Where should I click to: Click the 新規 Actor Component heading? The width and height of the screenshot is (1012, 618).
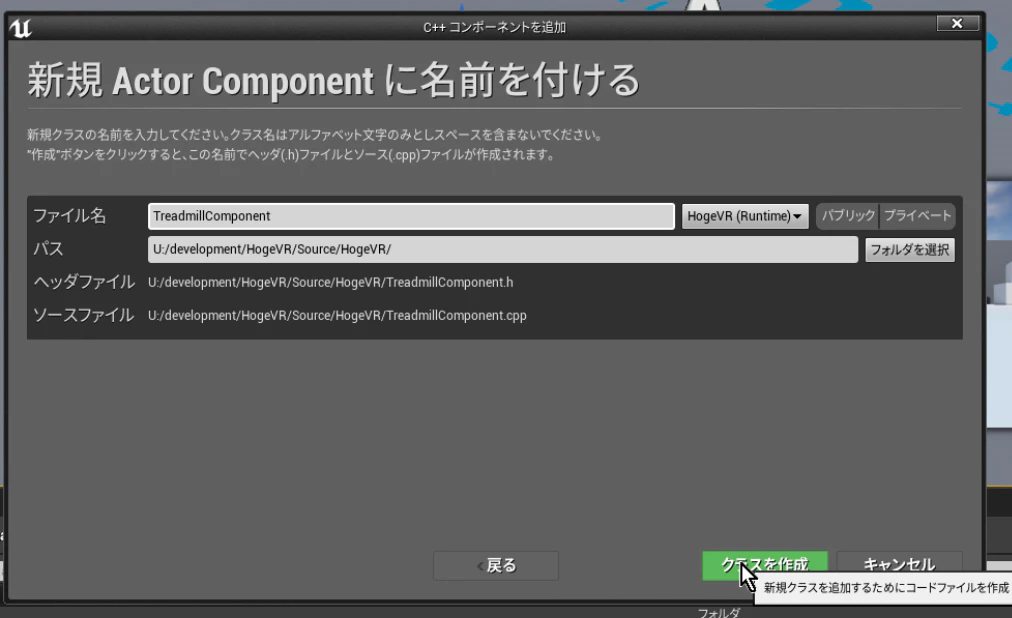pos(333,81)
